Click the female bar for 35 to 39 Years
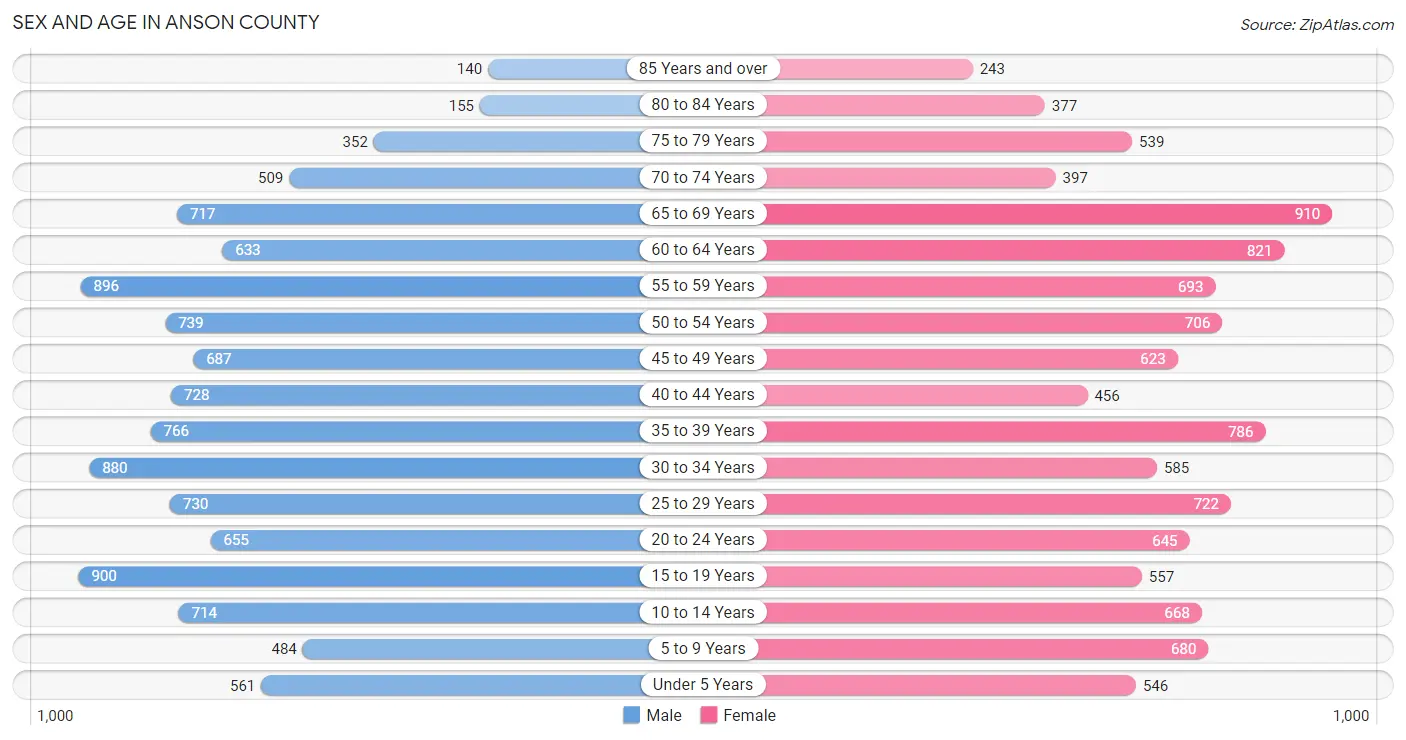Viewport: 1406px width, 740px height. [983, 431]
